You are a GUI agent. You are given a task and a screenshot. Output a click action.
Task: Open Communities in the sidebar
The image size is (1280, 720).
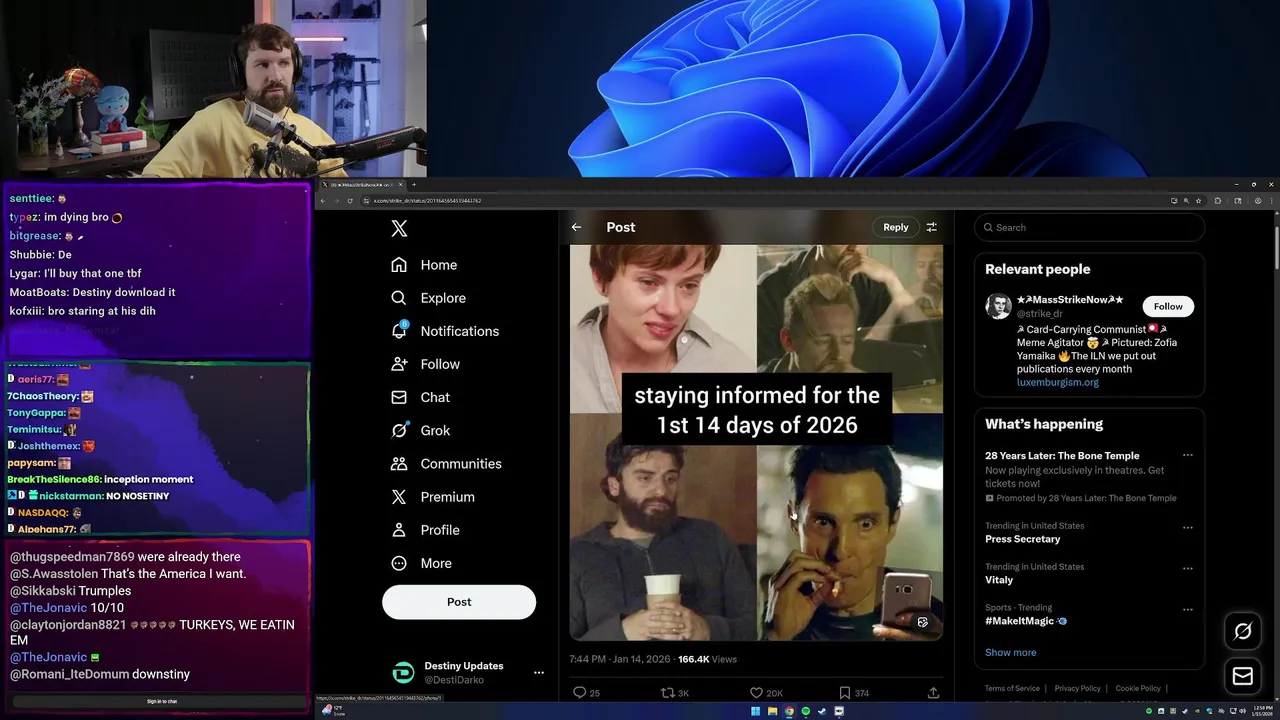446,463
